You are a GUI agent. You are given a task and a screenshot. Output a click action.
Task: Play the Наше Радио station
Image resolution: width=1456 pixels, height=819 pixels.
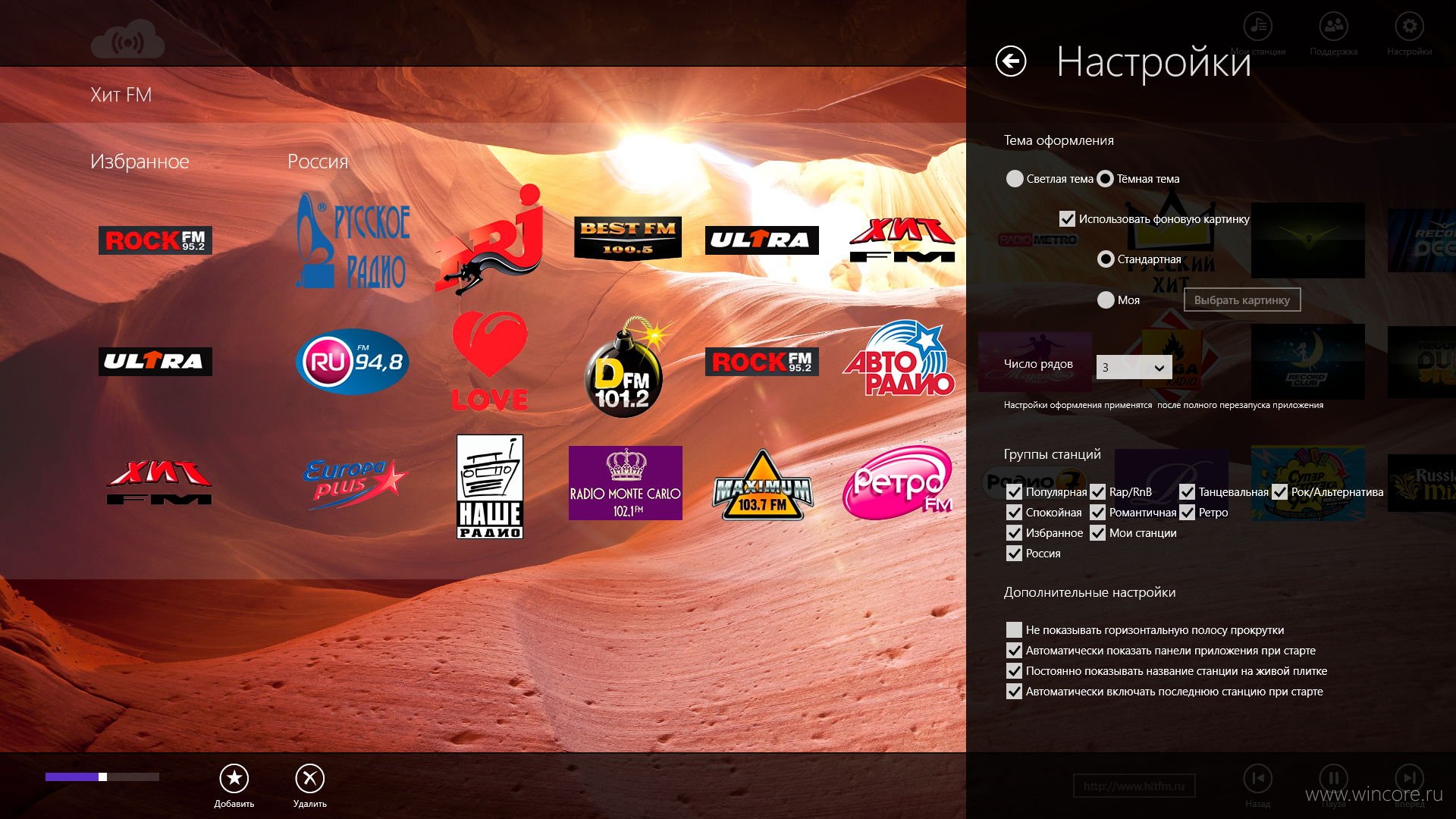tap(490, 486)
